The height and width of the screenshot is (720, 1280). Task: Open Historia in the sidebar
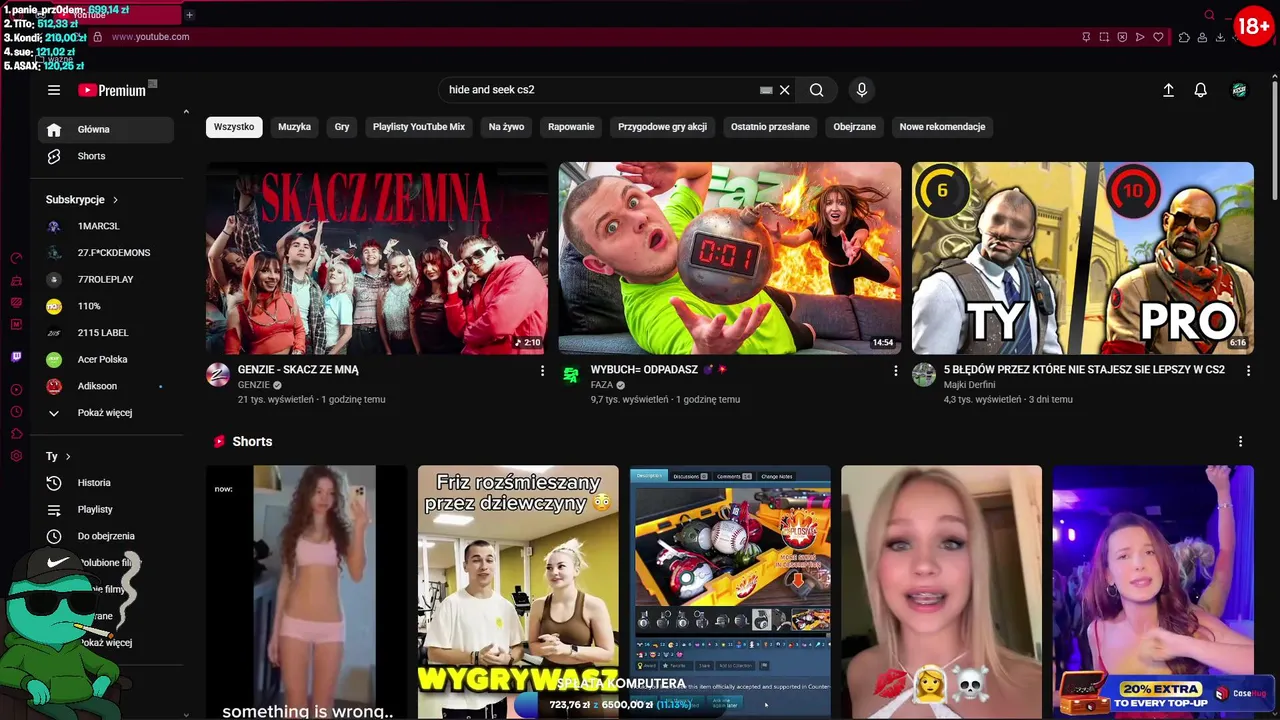point(106,483)
